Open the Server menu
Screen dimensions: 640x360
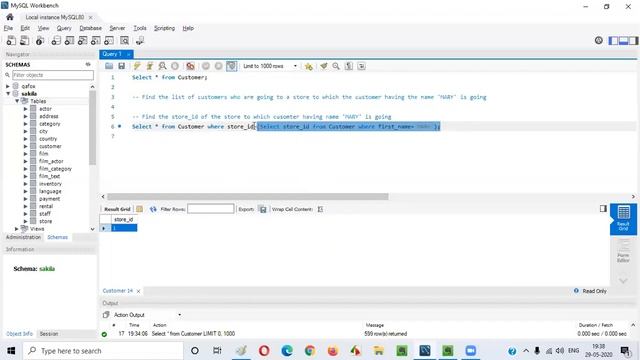(x=117, y=28)
